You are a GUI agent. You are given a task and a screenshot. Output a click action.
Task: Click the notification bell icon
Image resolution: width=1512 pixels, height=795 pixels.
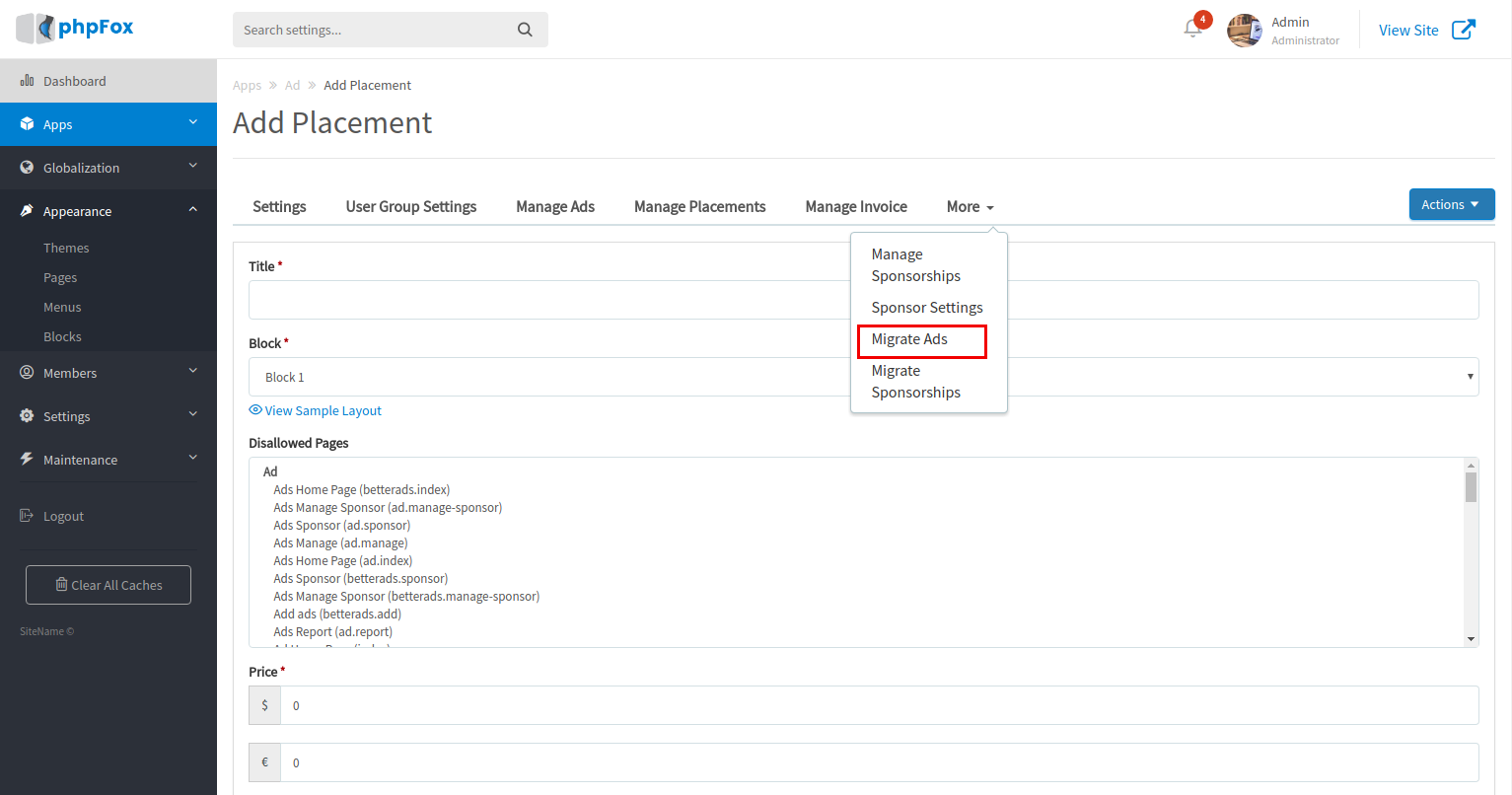click(1192, 30)
